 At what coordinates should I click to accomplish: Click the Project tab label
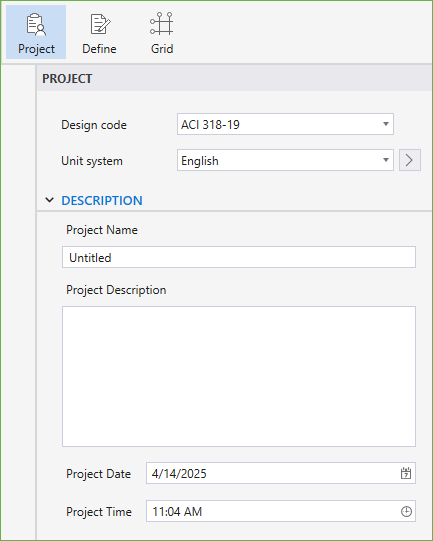click(x=36, y=49)
